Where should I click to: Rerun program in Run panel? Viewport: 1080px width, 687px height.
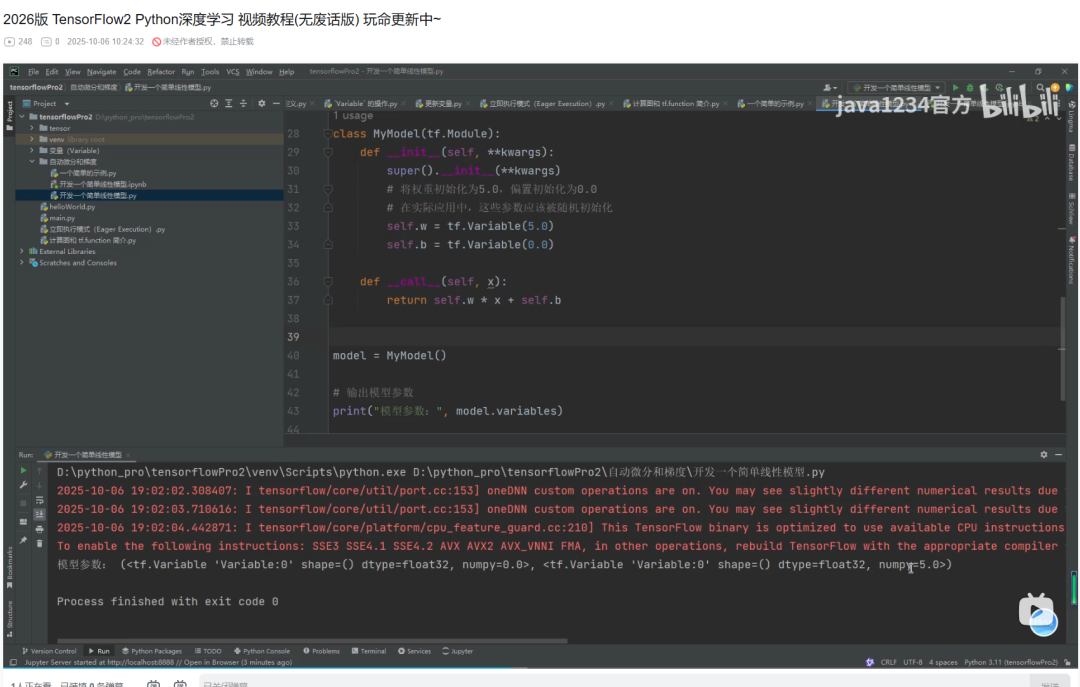[x=23, y=471]
